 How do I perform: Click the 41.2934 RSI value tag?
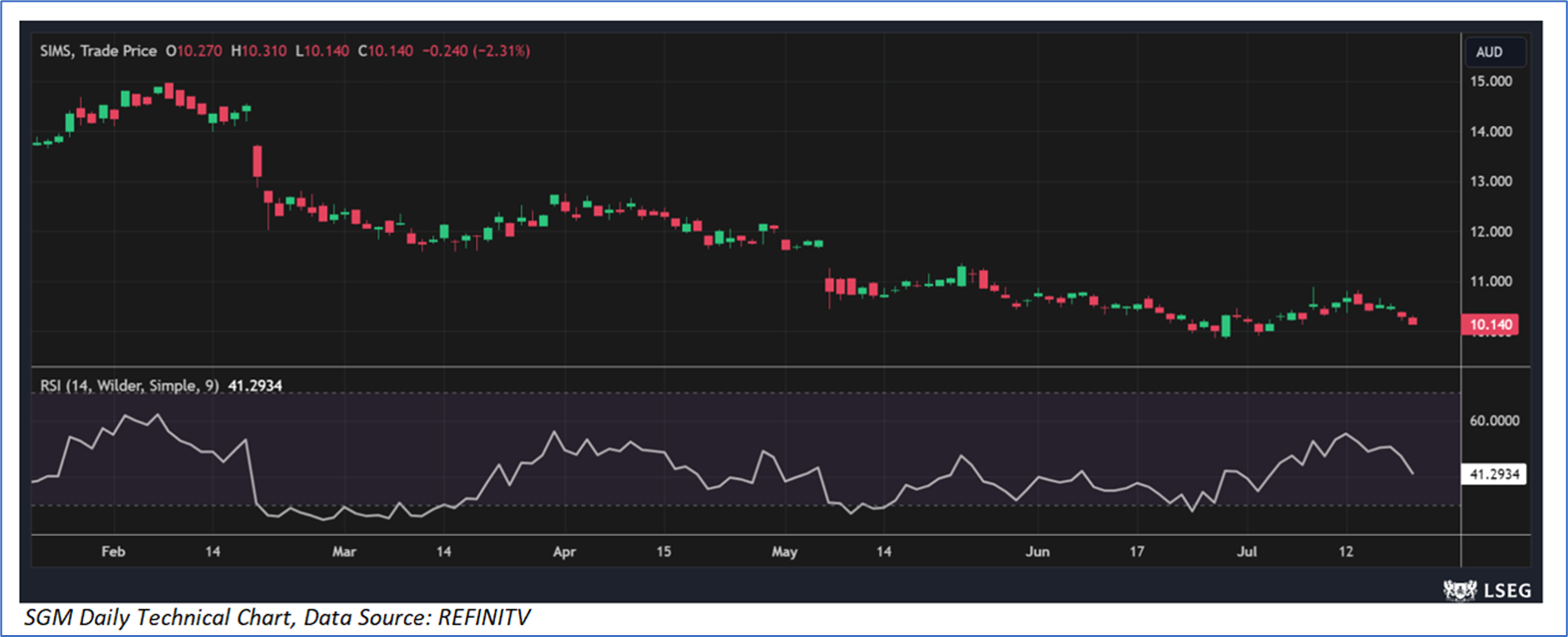(1494, 474)
